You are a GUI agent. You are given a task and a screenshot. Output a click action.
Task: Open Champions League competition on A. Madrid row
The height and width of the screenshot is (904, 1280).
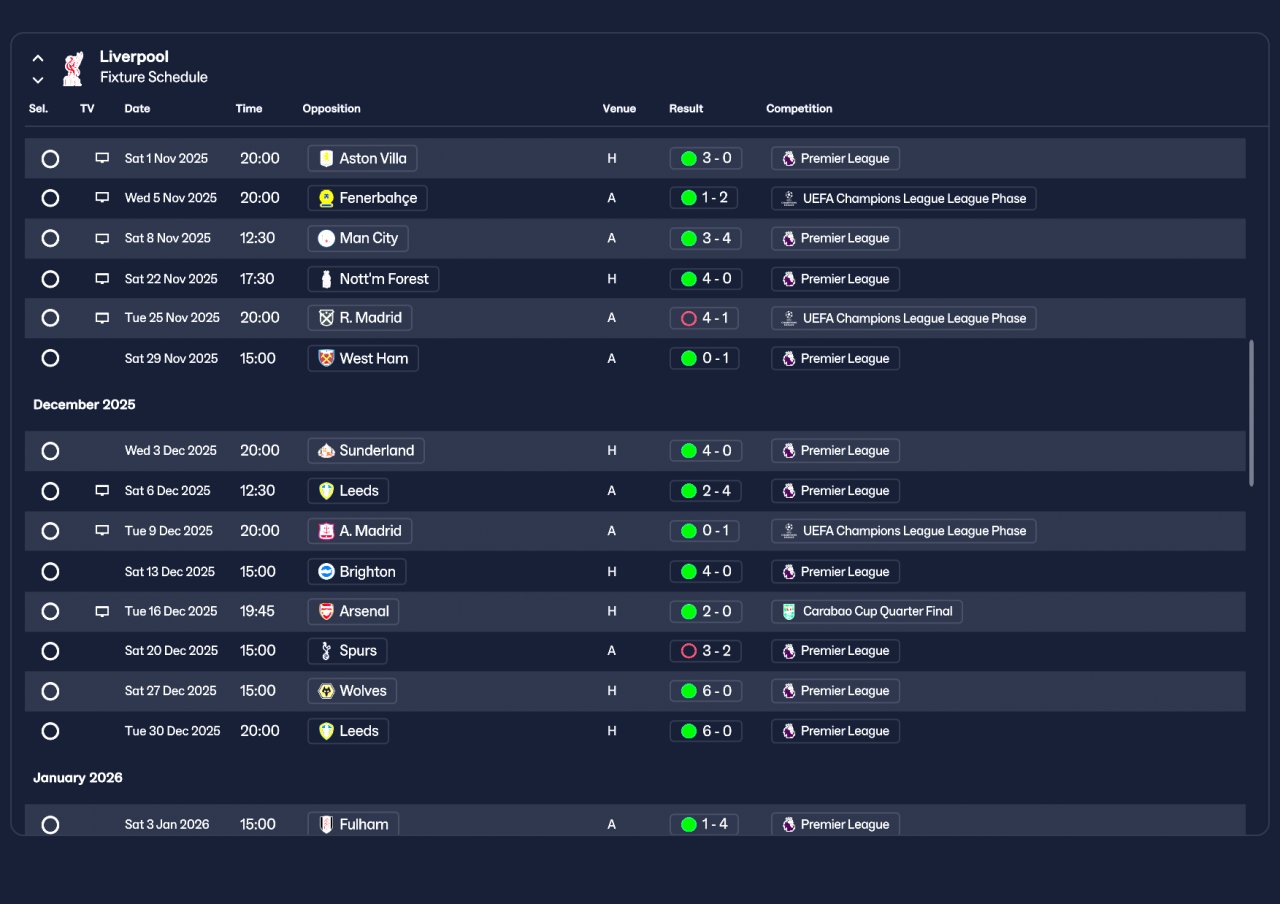904,531
